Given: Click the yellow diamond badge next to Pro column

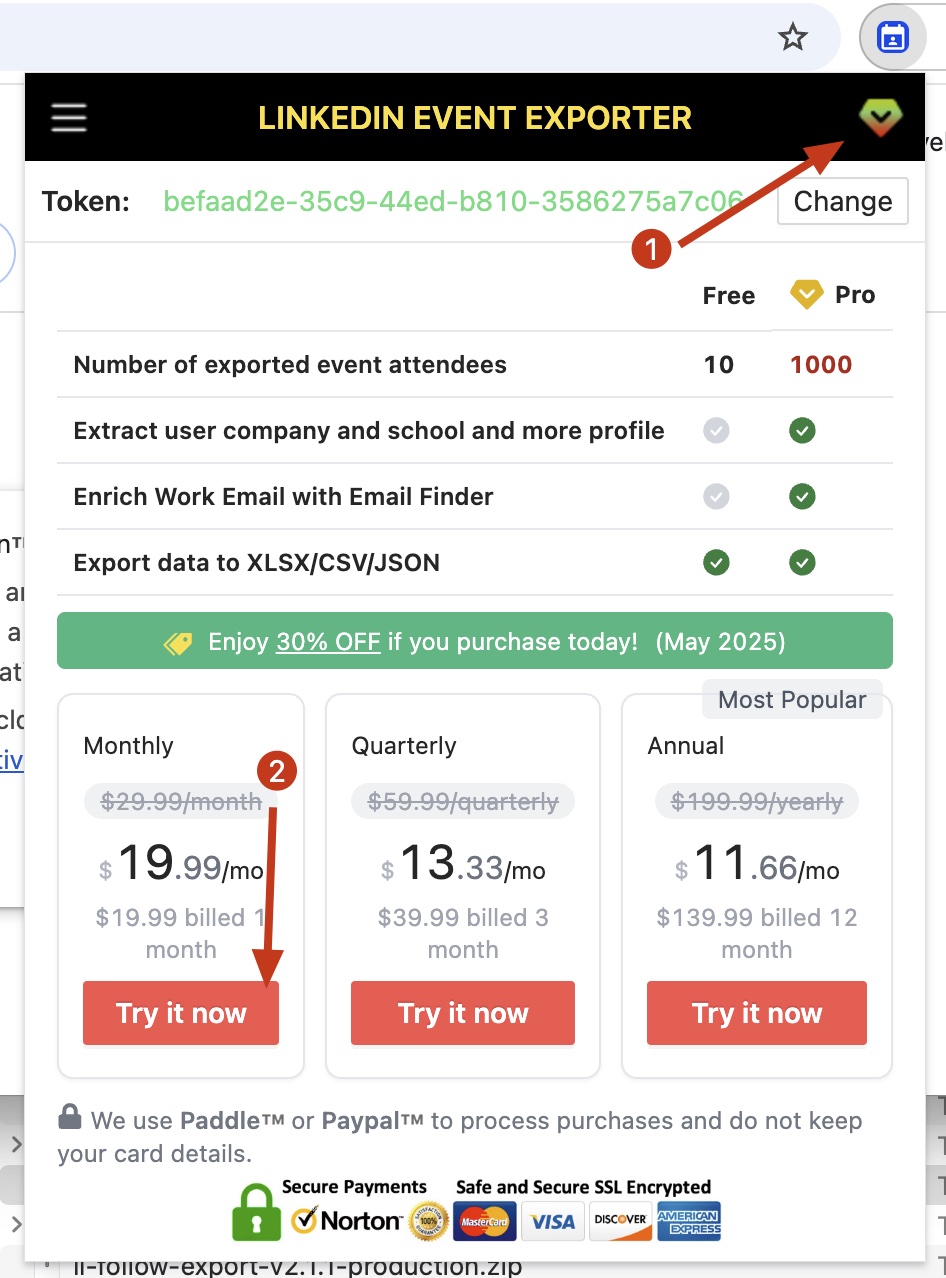Looking at the screenshot, I should coord(806,294).
